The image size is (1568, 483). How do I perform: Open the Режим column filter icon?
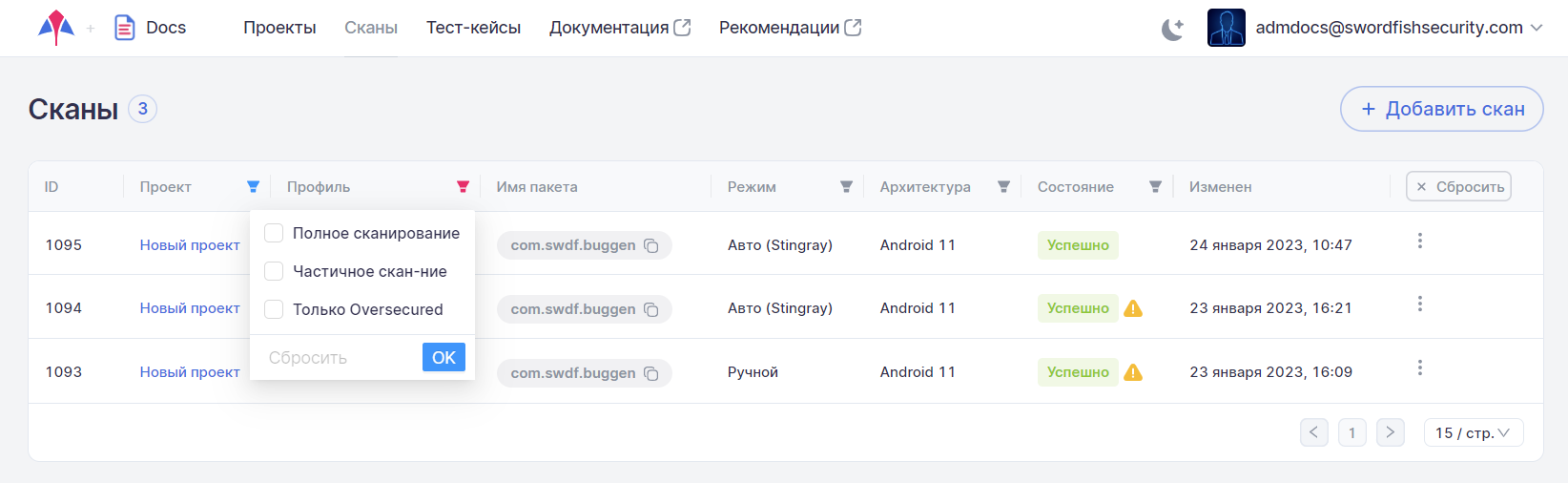pyautogui.click(x=846, y=187)
